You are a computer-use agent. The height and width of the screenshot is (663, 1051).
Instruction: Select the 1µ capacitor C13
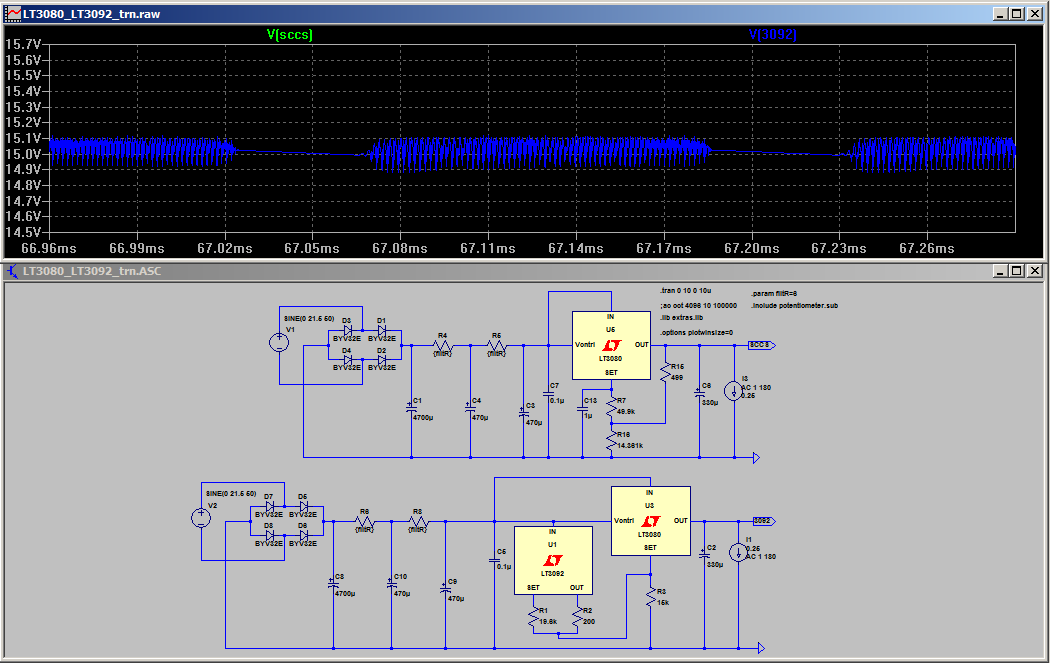point(582,408)
